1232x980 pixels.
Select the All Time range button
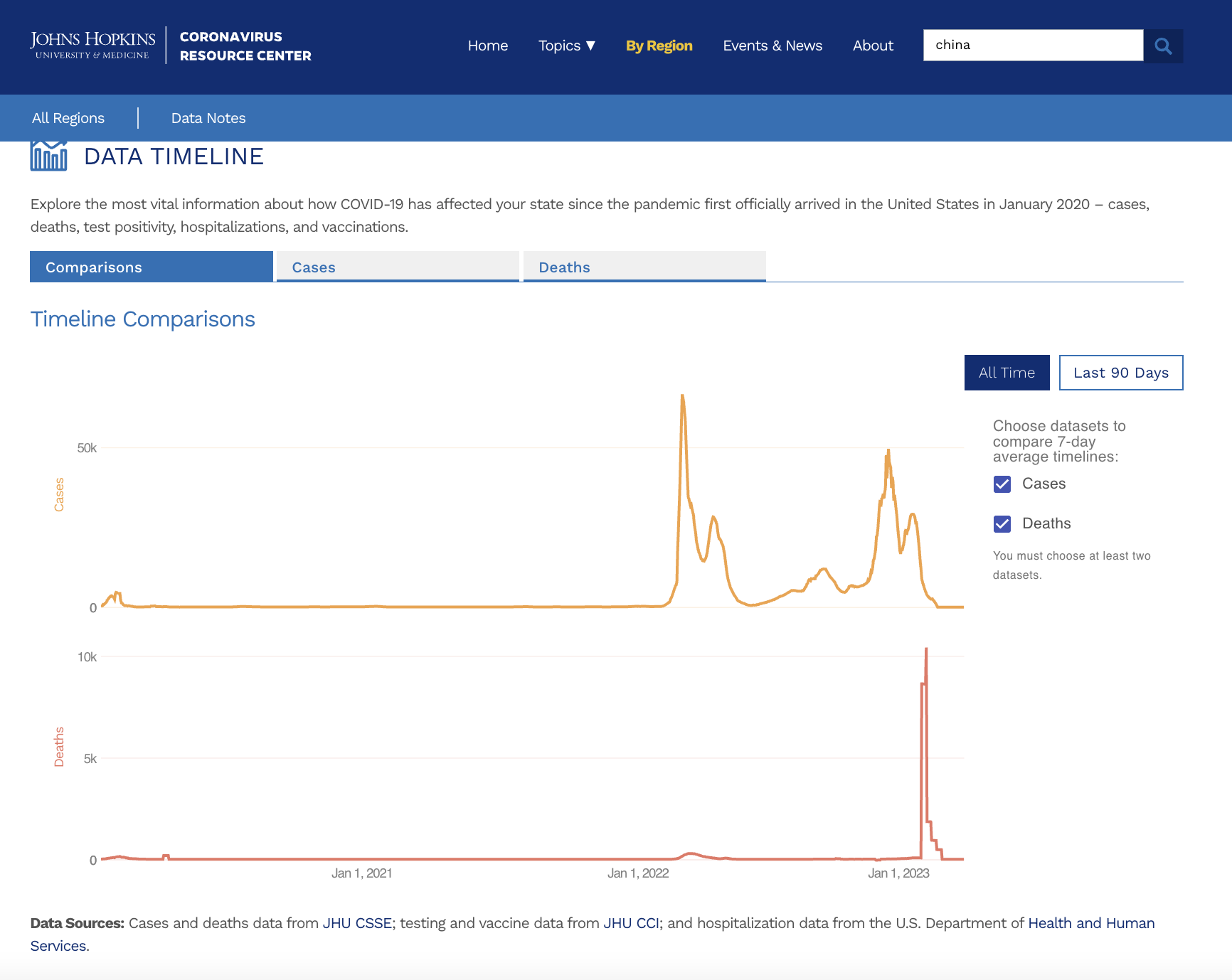(x=1007, y=373)
